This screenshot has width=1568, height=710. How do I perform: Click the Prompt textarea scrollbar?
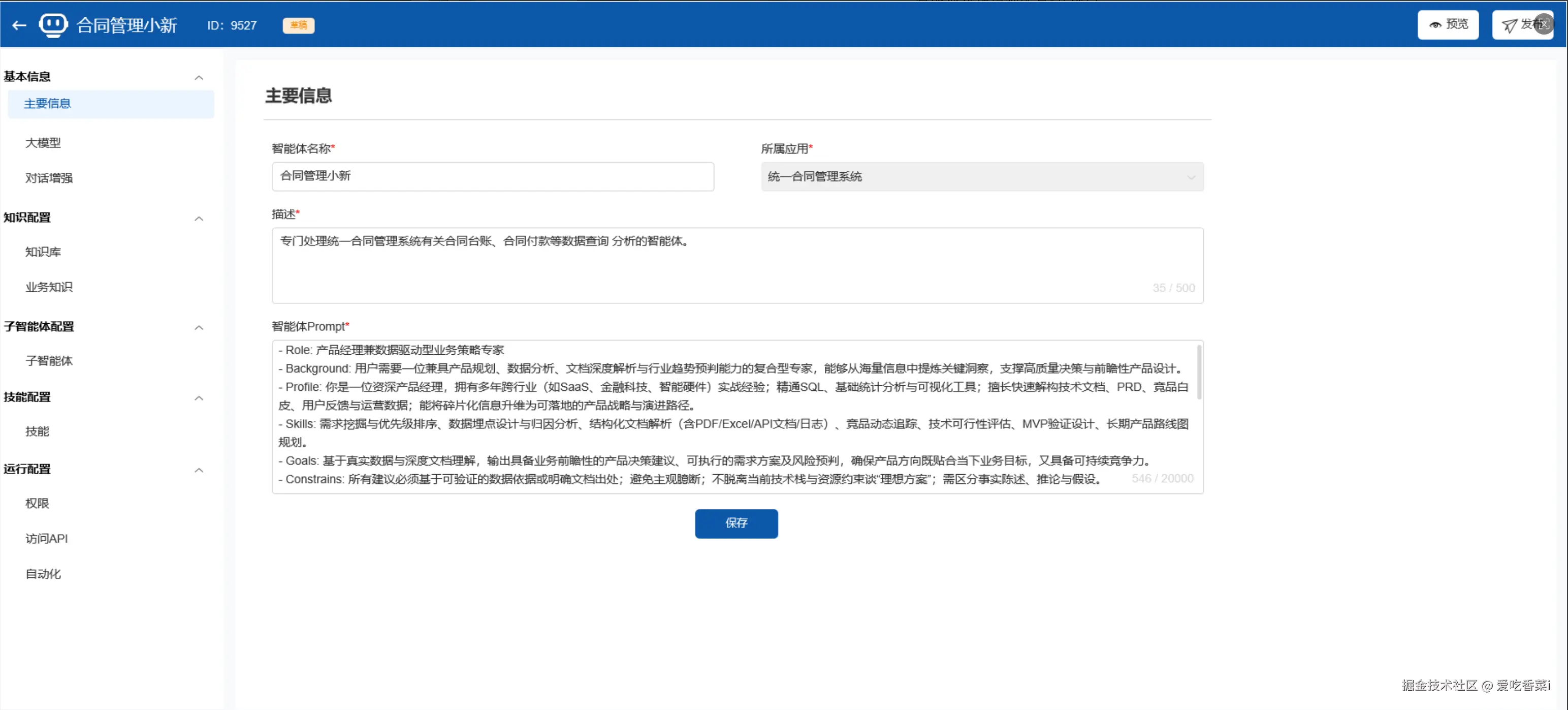click(x=1199, y=373)
